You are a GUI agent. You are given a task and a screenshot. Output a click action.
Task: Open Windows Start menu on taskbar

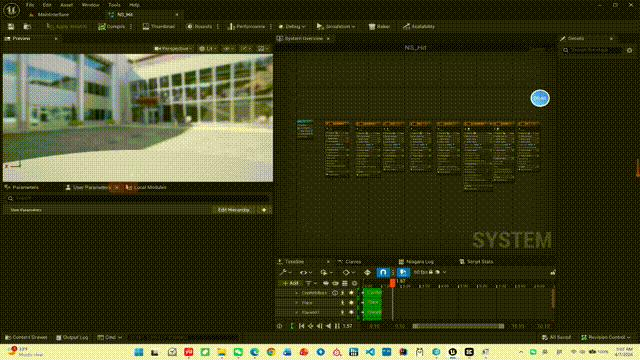coord(138,352)
